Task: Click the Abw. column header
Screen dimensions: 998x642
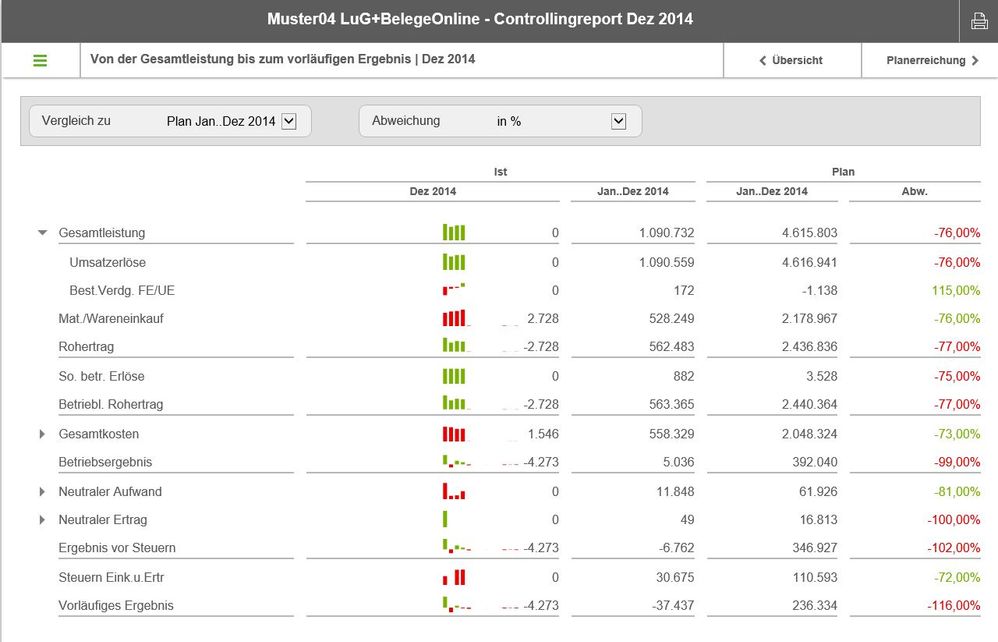Action: 914,191
